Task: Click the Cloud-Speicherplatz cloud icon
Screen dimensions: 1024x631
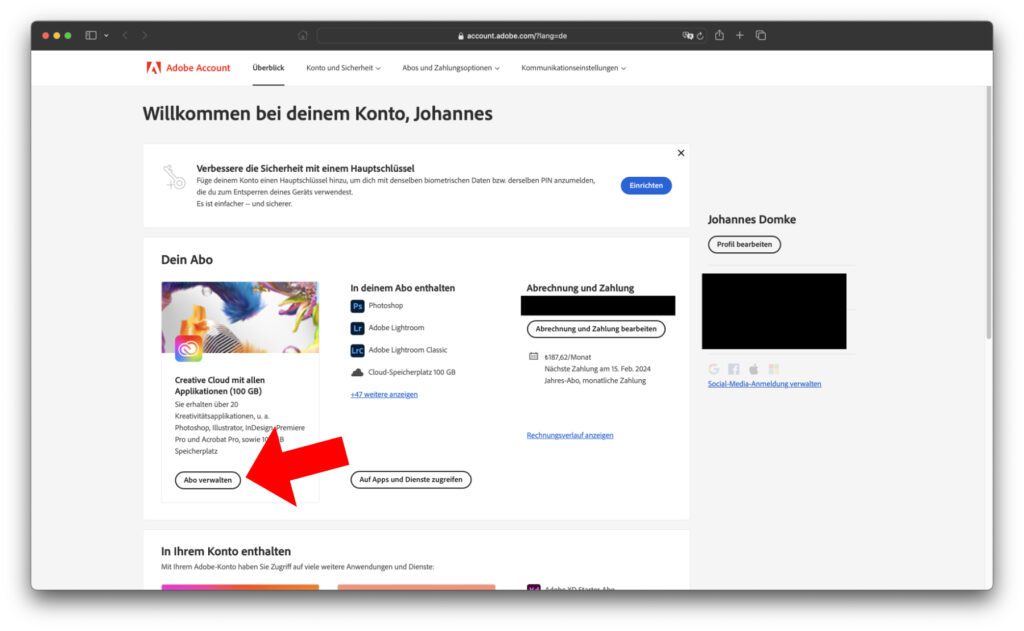Action: point(357,372)
